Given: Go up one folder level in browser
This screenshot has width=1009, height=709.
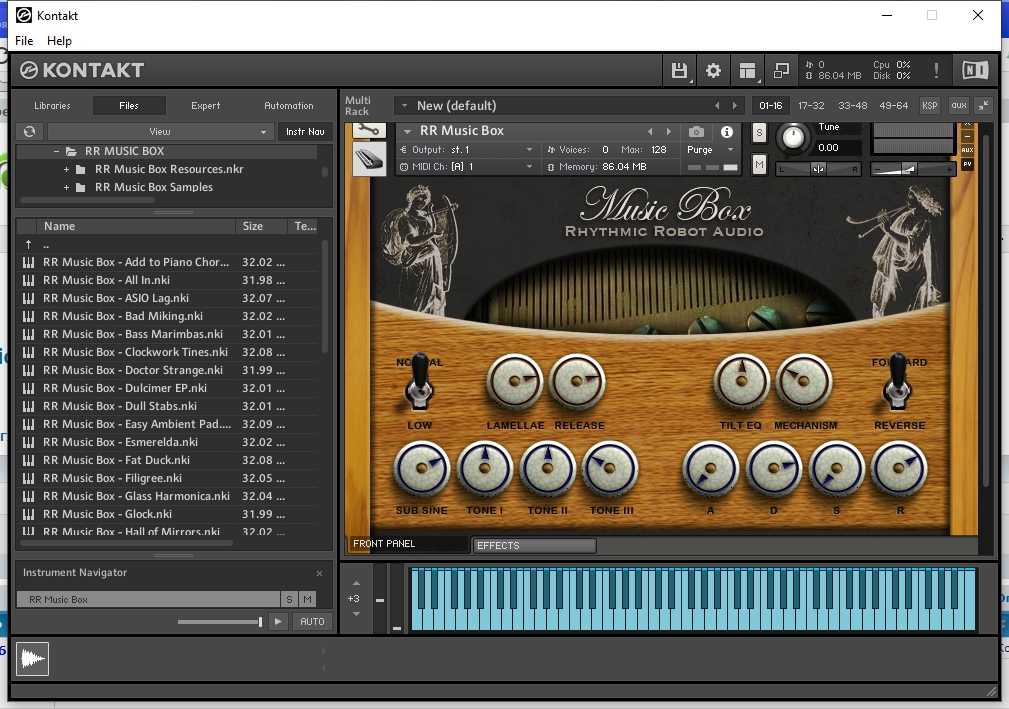Looking at the screenshot, I should [28, 244].
